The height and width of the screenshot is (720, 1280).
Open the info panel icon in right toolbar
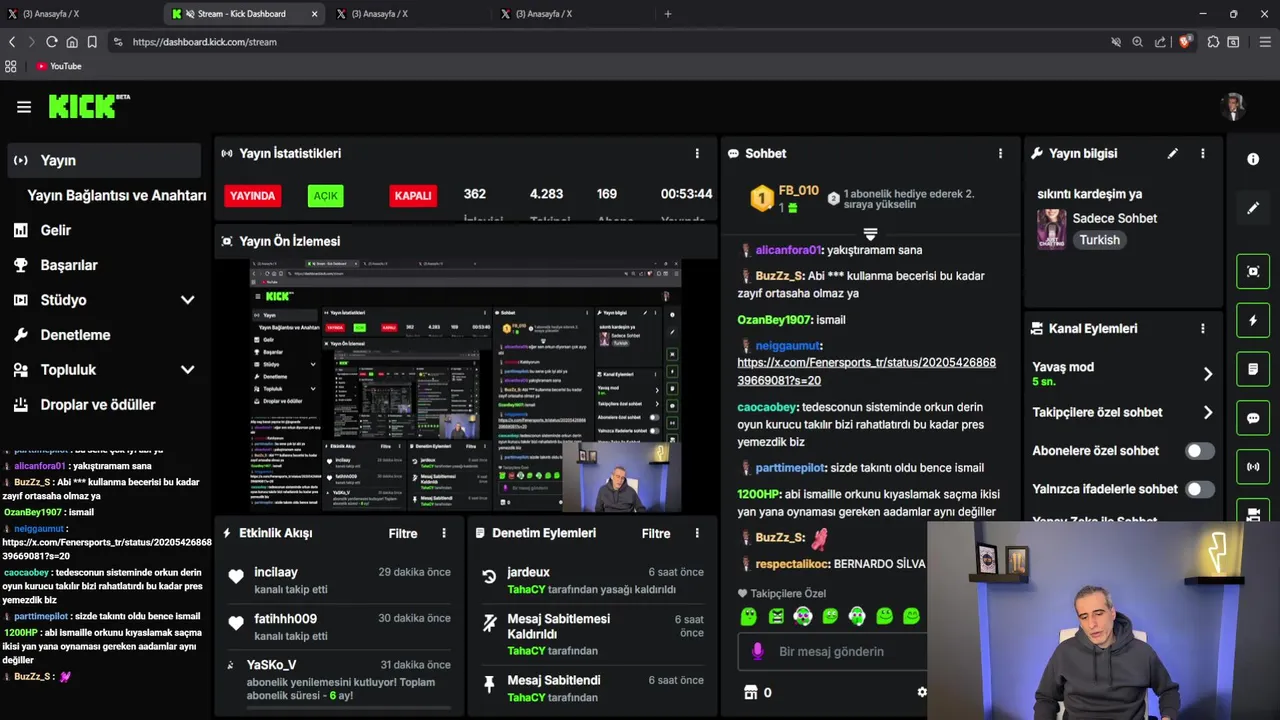pos(1253,159)
